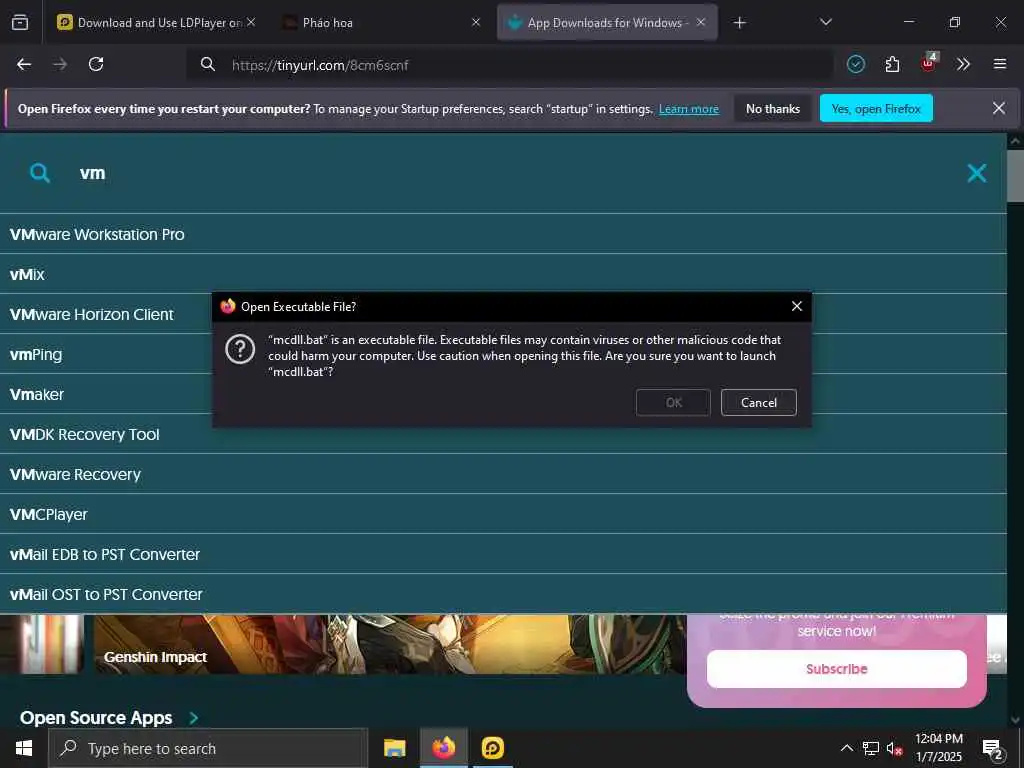This screenshot has width=1024, height=768.
Task: Close the App Downloads for Windows tab
Action: point(701,22)
